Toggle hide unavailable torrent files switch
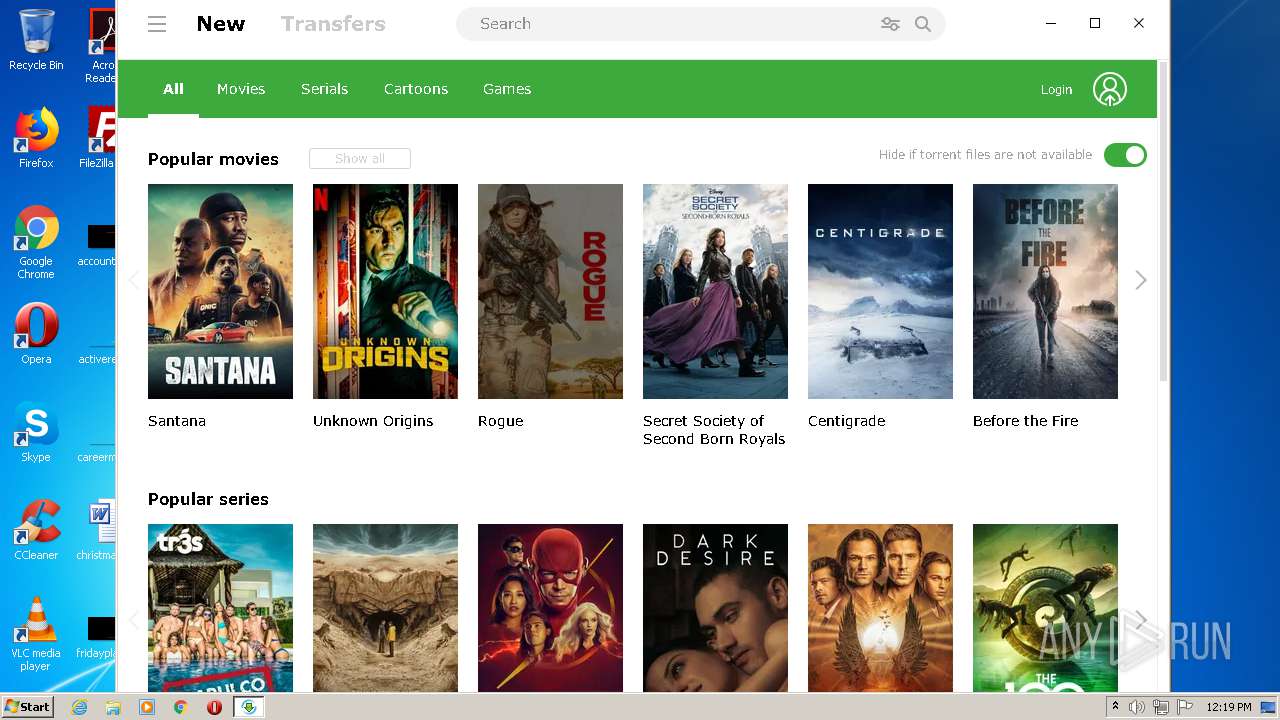The width and height of the screenshot is (1280, 720). click(x=1125, y=155)
